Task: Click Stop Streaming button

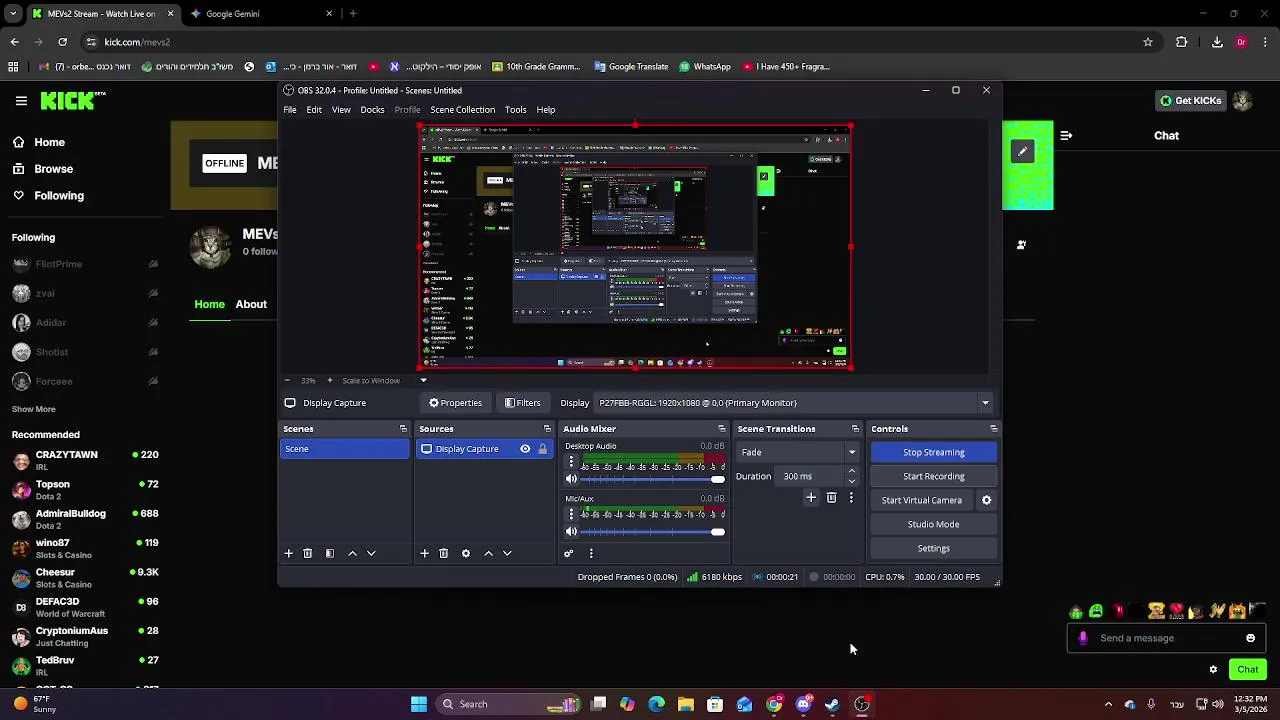Action: 933,452
